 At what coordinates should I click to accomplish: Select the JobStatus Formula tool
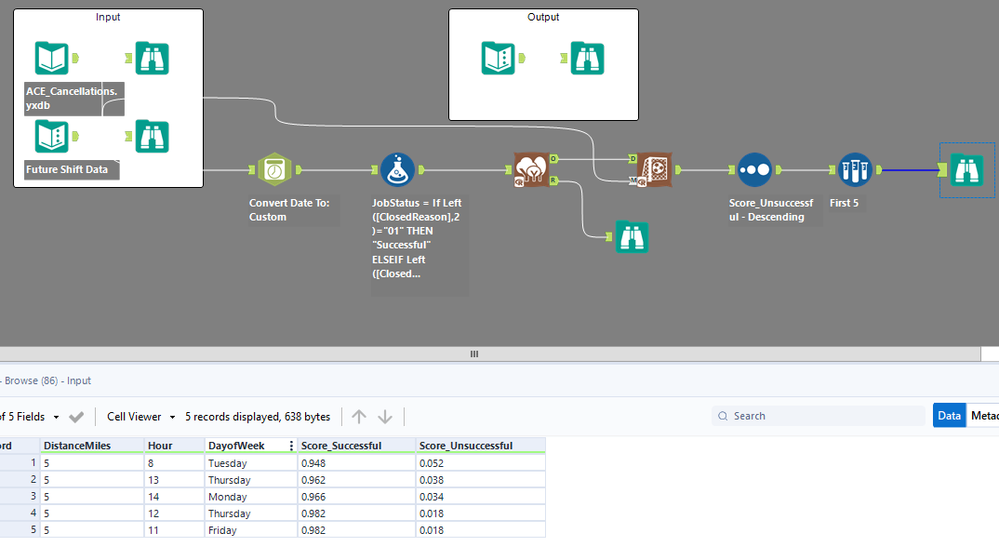coord(398,169)
